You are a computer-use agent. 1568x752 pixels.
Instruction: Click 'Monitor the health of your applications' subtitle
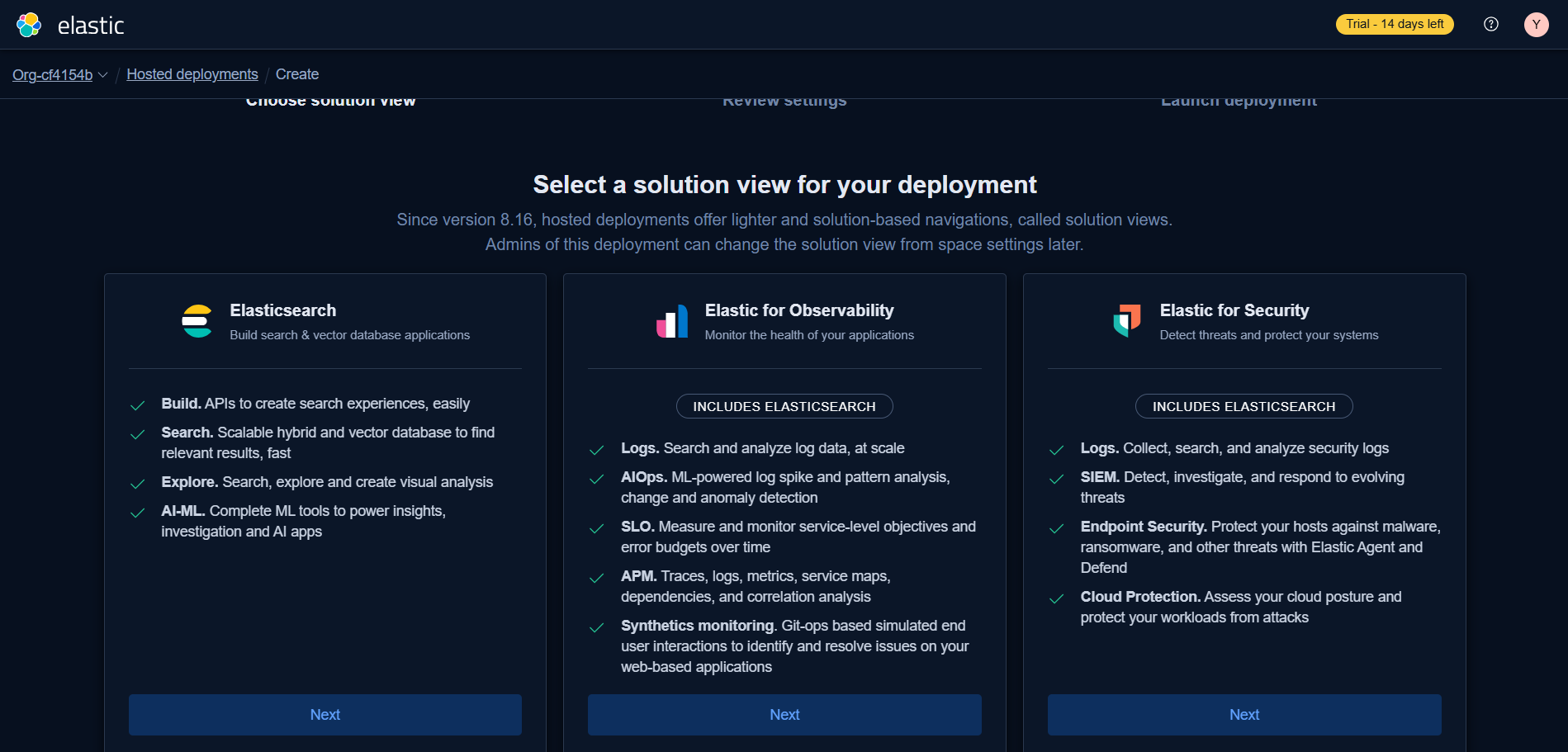click(x=809, y=335)
